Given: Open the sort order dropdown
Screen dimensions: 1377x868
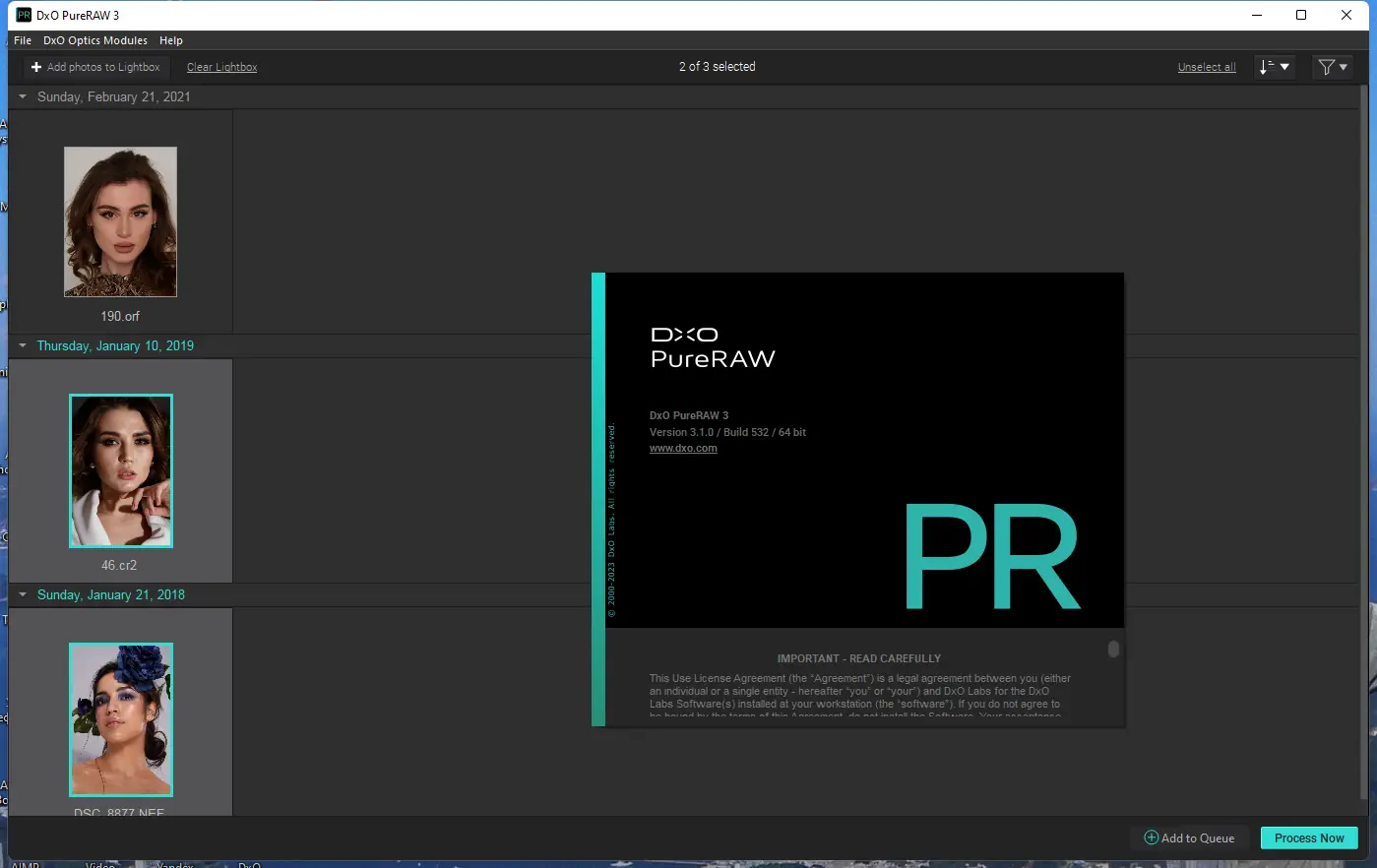Looking at the screenshot, I should point(1275,67).
